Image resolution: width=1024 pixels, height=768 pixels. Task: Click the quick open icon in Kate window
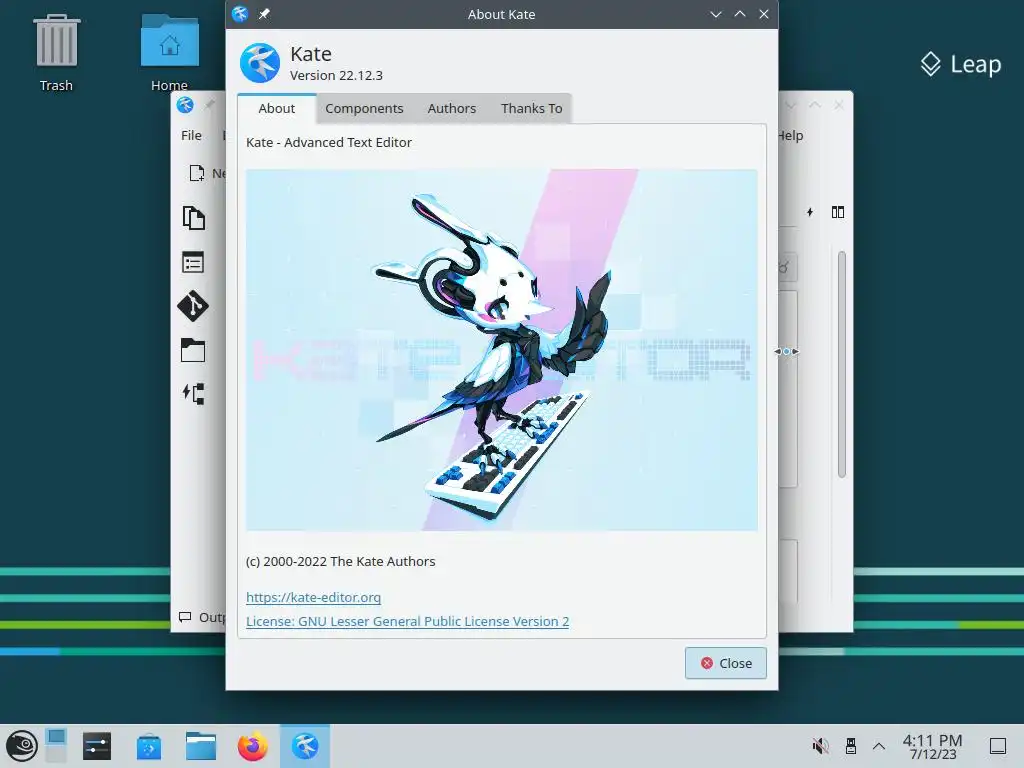[810, 212]
